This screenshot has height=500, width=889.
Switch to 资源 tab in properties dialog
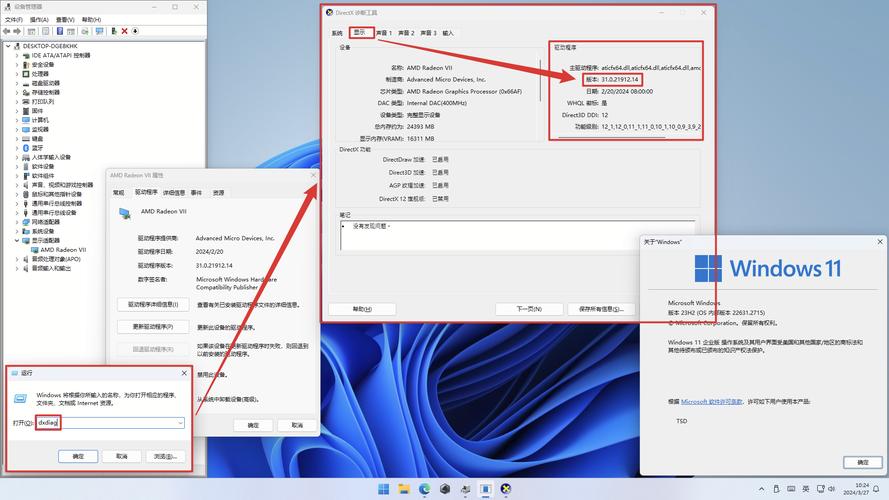tap(218, 193)
